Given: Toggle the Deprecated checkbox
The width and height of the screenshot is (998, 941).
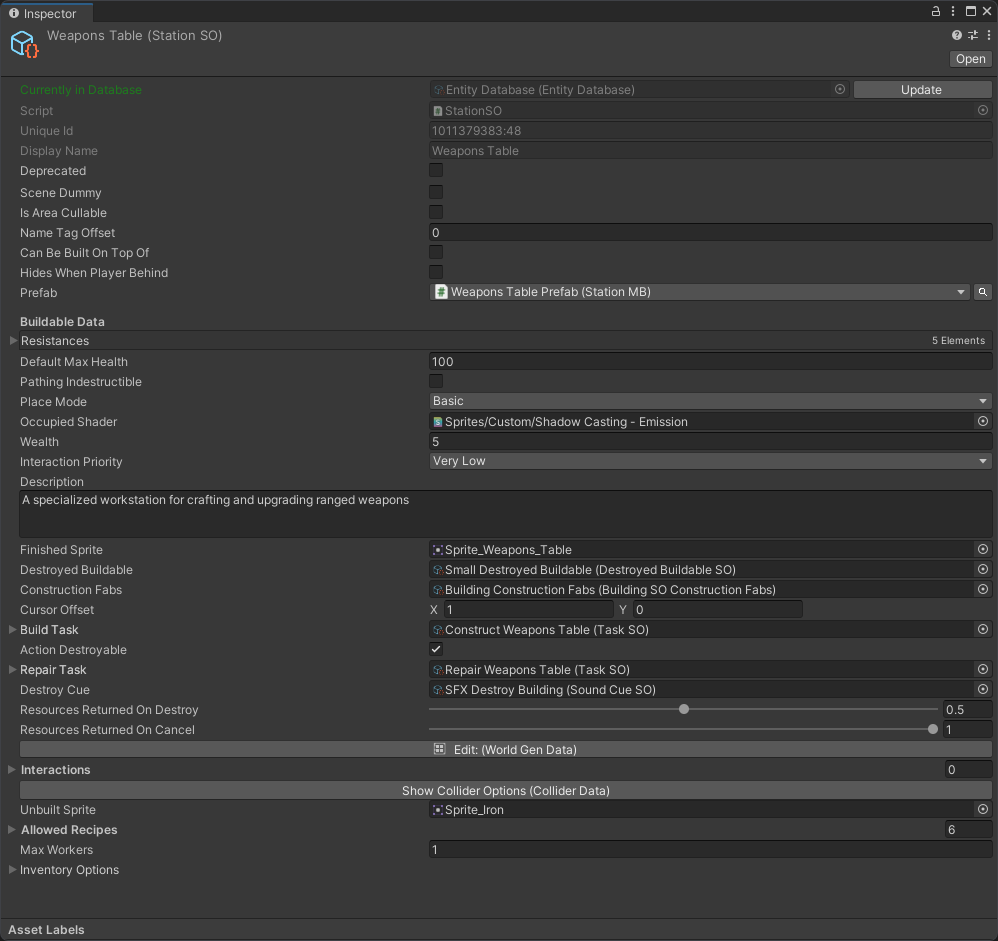Looking at the screenshot, I should (x=436, y=170).
